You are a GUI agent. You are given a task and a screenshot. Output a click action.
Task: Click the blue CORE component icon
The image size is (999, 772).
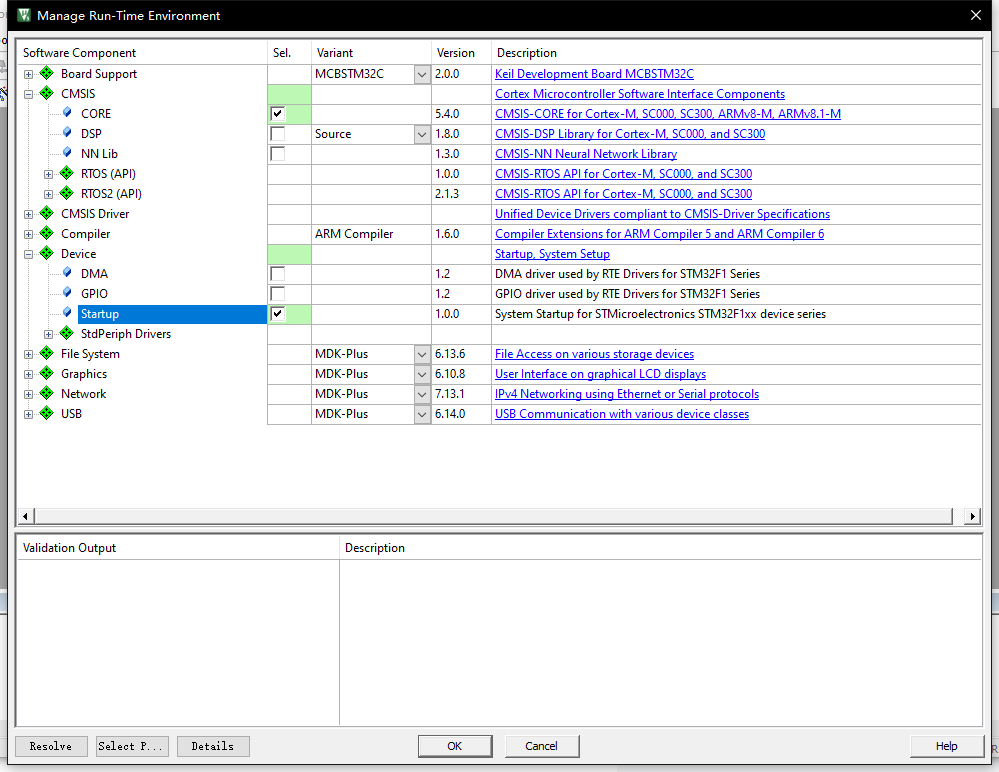(67, 113)
